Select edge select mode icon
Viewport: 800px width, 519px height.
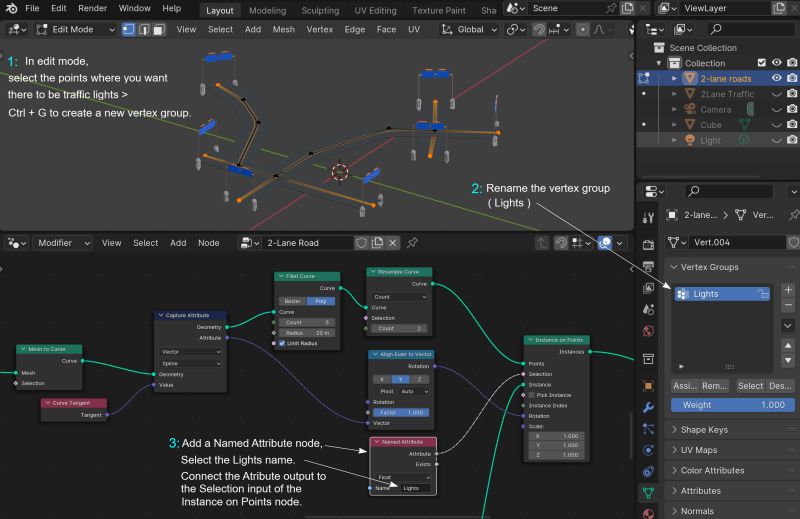point(144,30)
